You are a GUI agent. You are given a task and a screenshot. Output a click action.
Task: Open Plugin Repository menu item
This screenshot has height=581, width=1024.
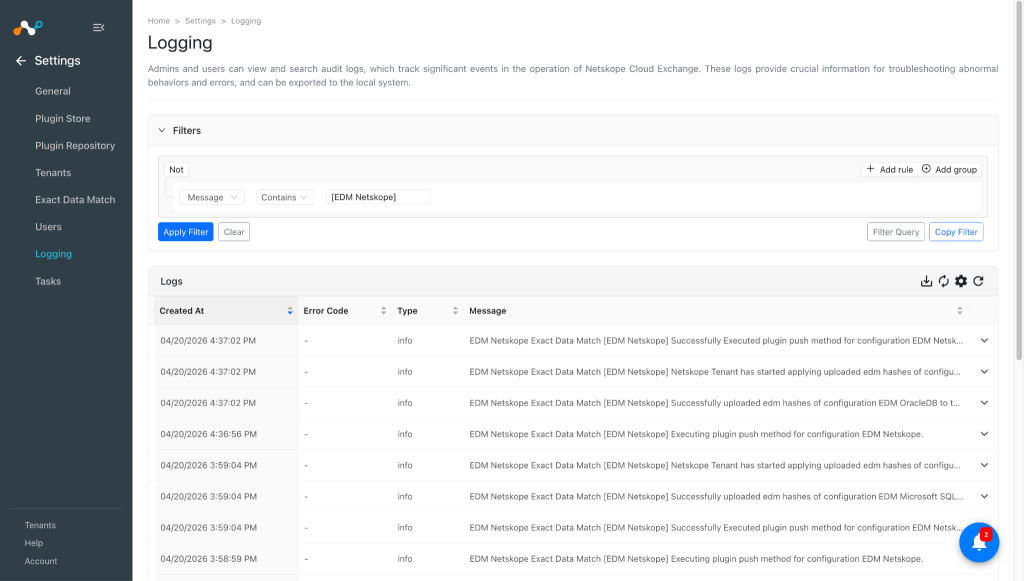[75, 146]
